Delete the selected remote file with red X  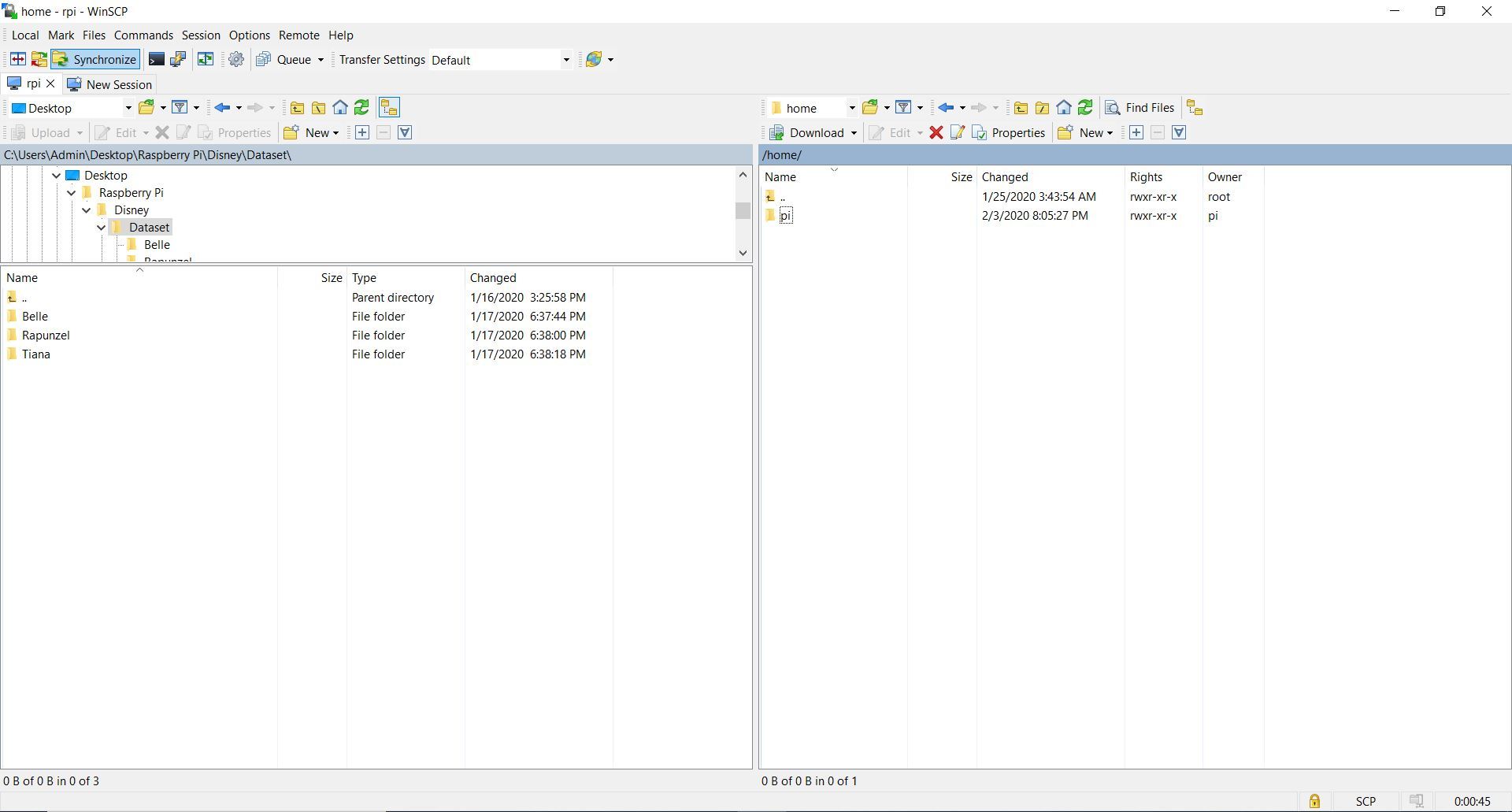point(936,132)
